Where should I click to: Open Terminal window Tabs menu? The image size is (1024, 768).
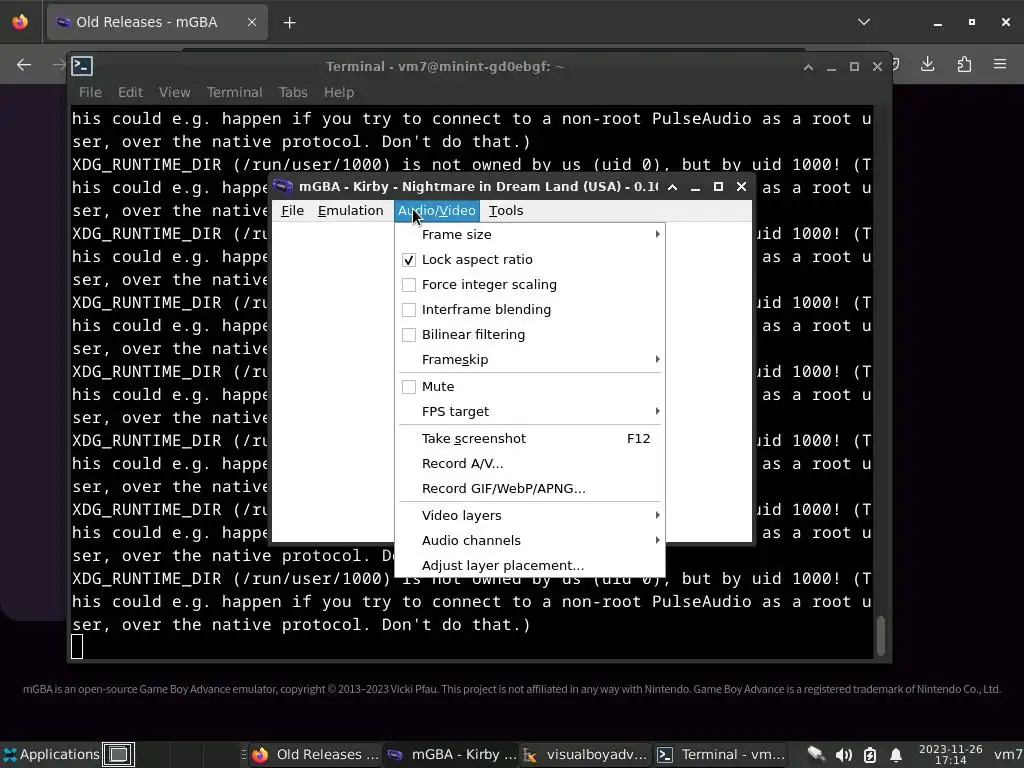pos(293,92)
